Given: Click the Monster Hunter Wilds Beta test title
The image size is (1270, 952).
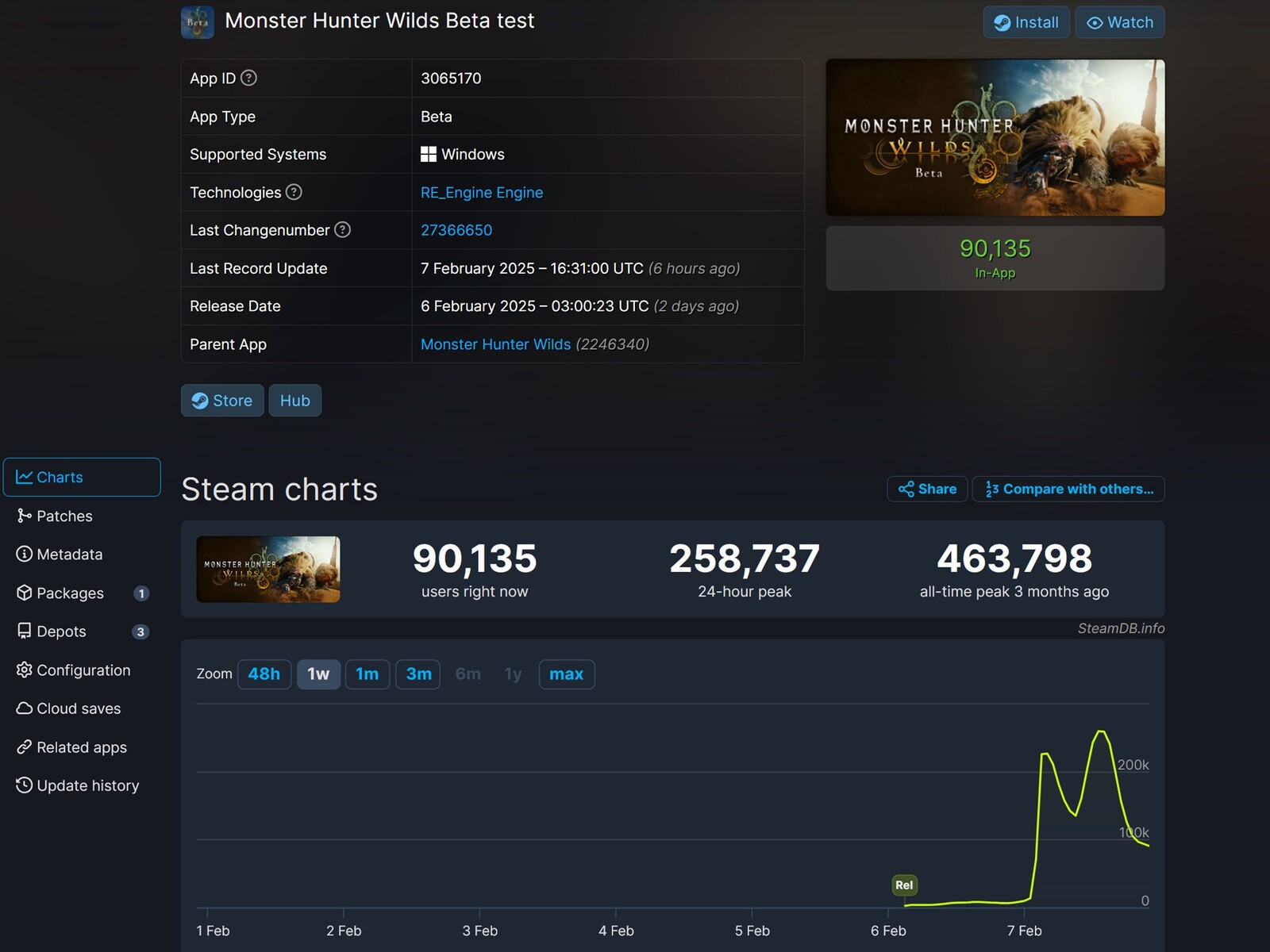Looking at the screenshot, I should (379, 21).
